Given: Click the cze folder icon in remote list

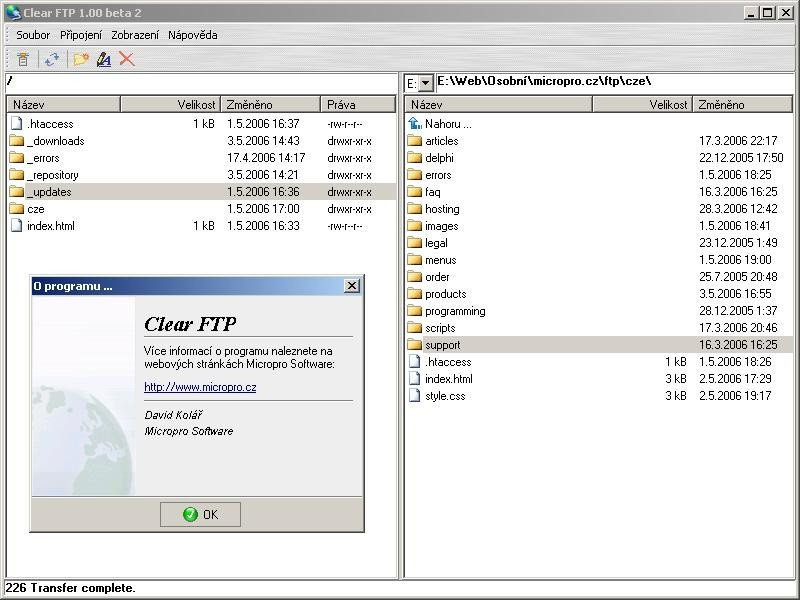Looking at the screenshot, I should [17, 209].
